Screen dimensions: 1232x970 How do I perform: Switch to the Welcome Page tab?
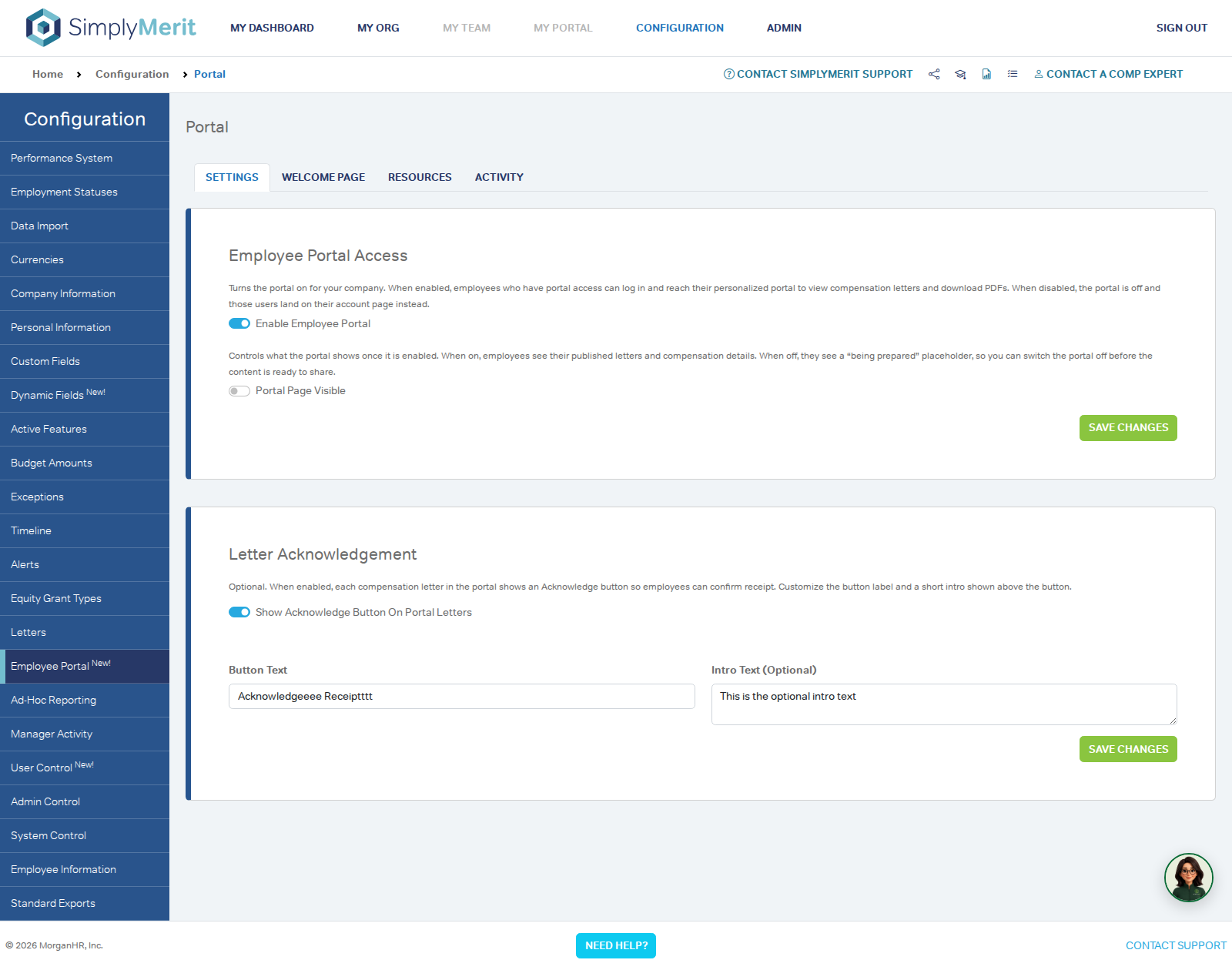click(323, 177)
